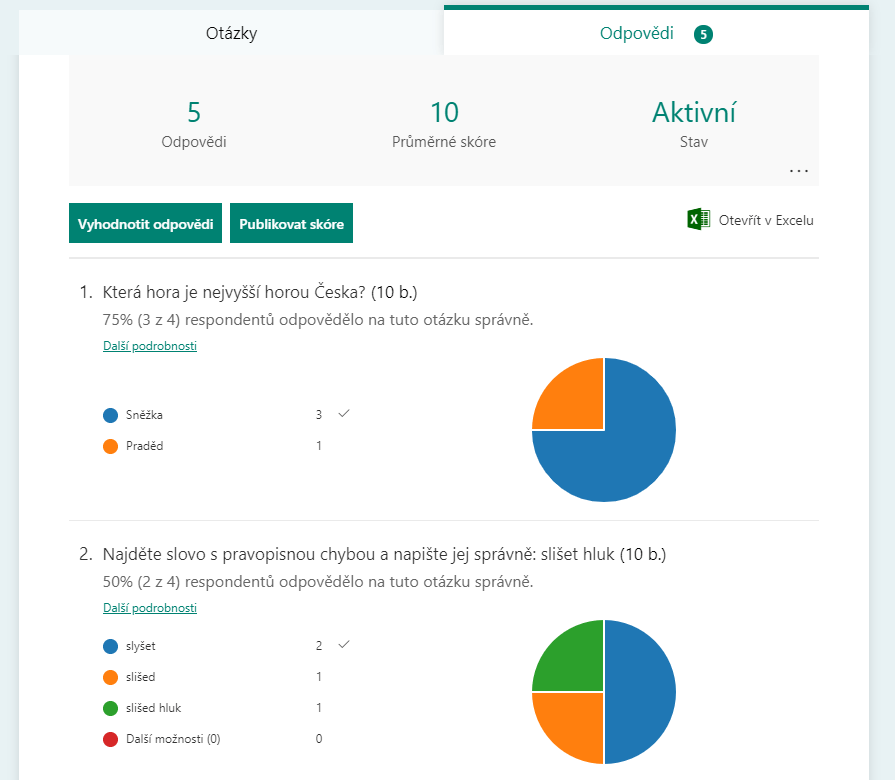This screenshot has width=895, height=780.
Task: Click the question 1 pie chart
Action: [604, 430]
